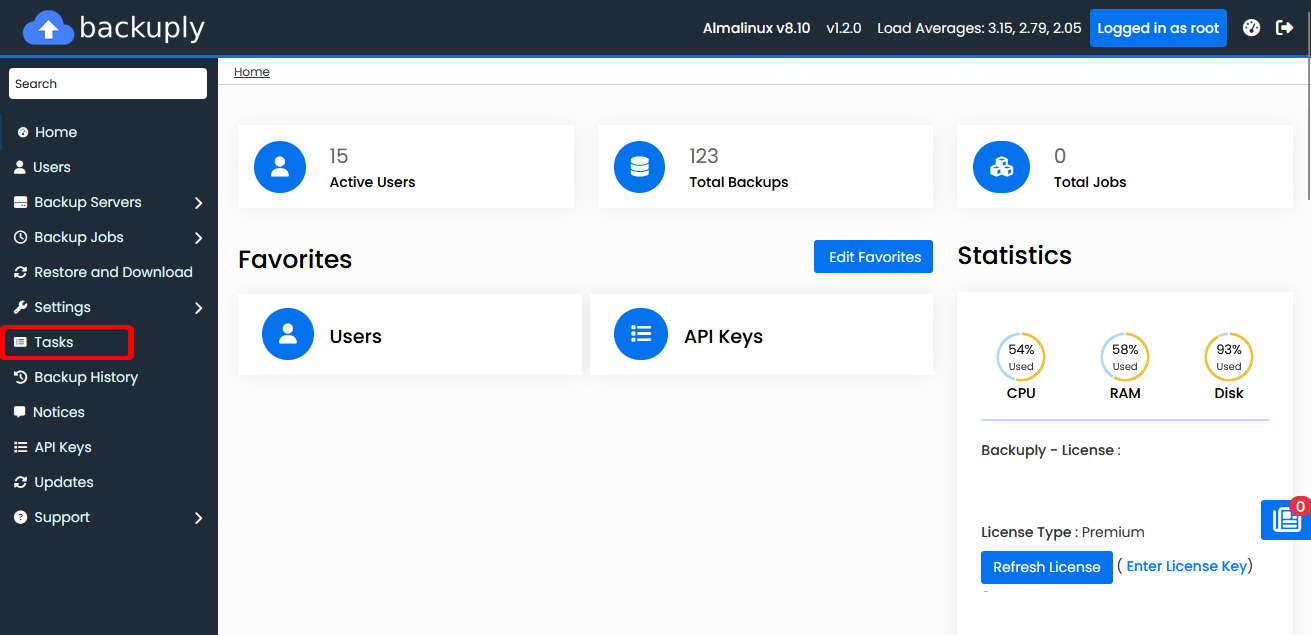Image resolution: width=1311 pixels, height=635 pixels.
Task: Expand the Backup Servers submenu
Action: 198,203
